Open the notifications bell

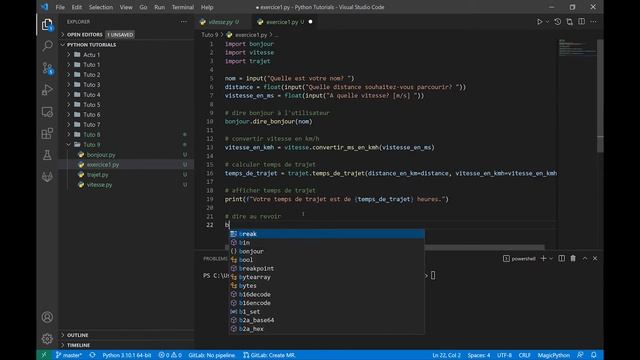[594, 355]
